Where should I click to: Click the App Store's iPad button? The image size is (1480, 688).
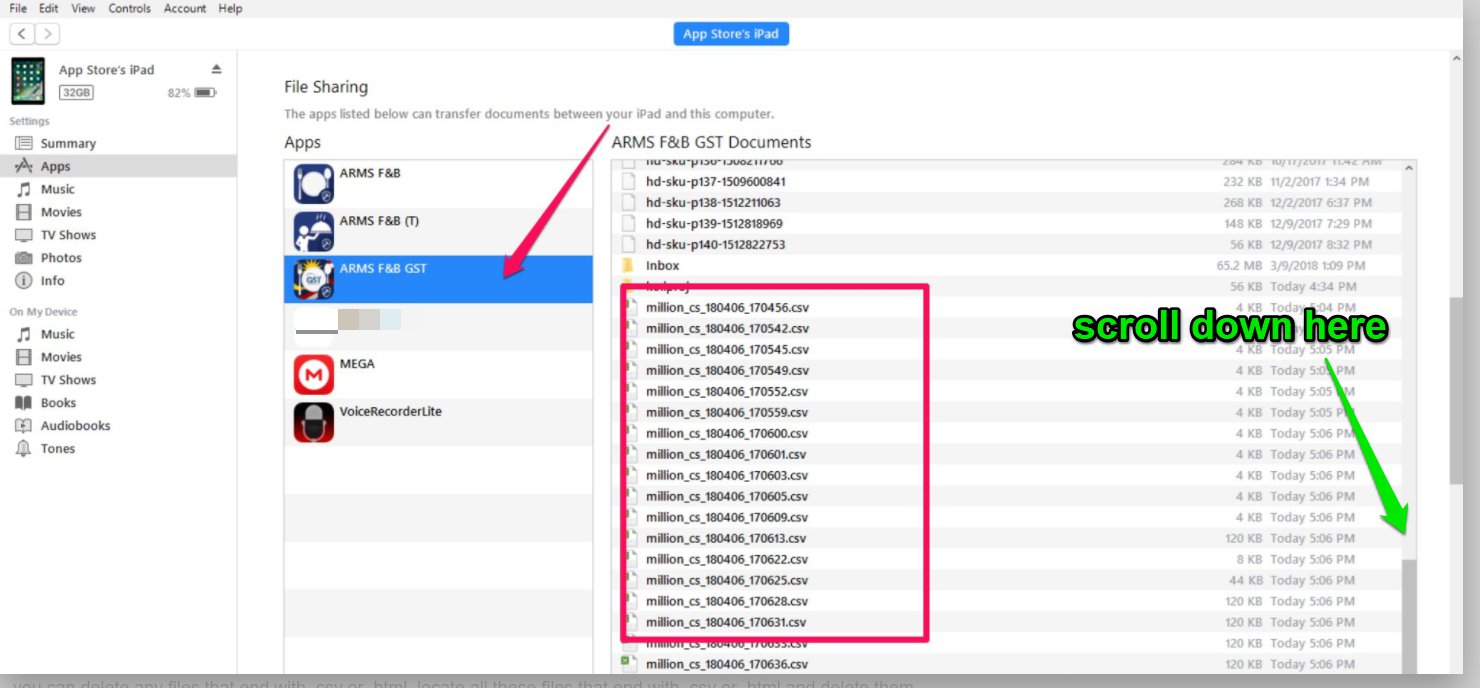click(x=731, y=34)
